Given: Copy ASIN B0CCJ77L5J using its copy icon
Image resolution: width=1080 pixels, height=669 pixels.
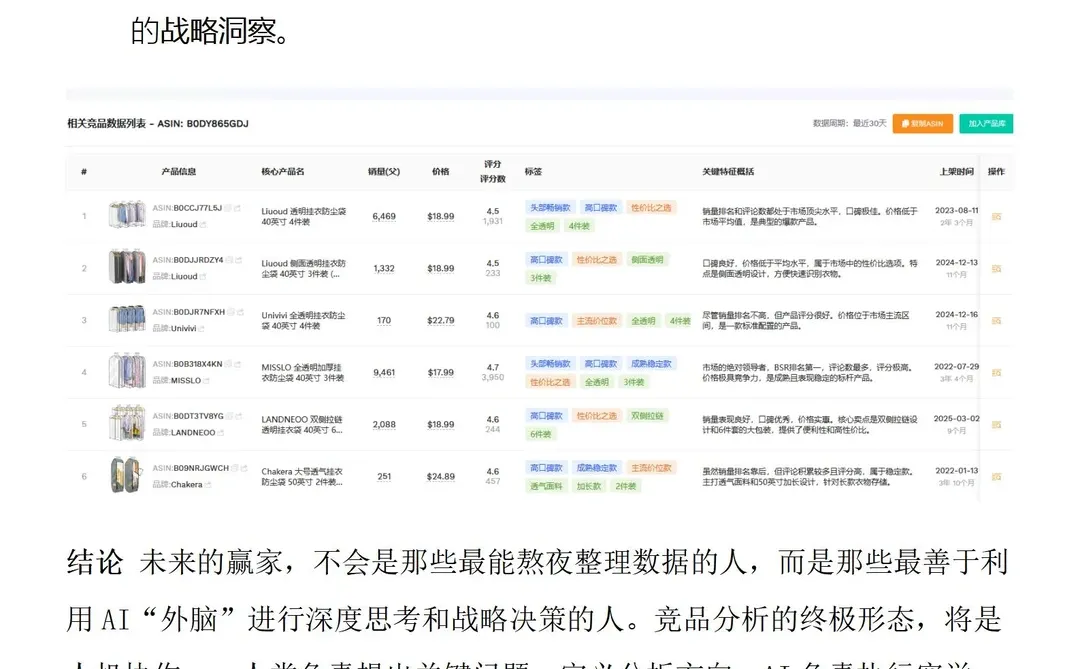Looking at the screenshot, I should click(x=227, y=208).
